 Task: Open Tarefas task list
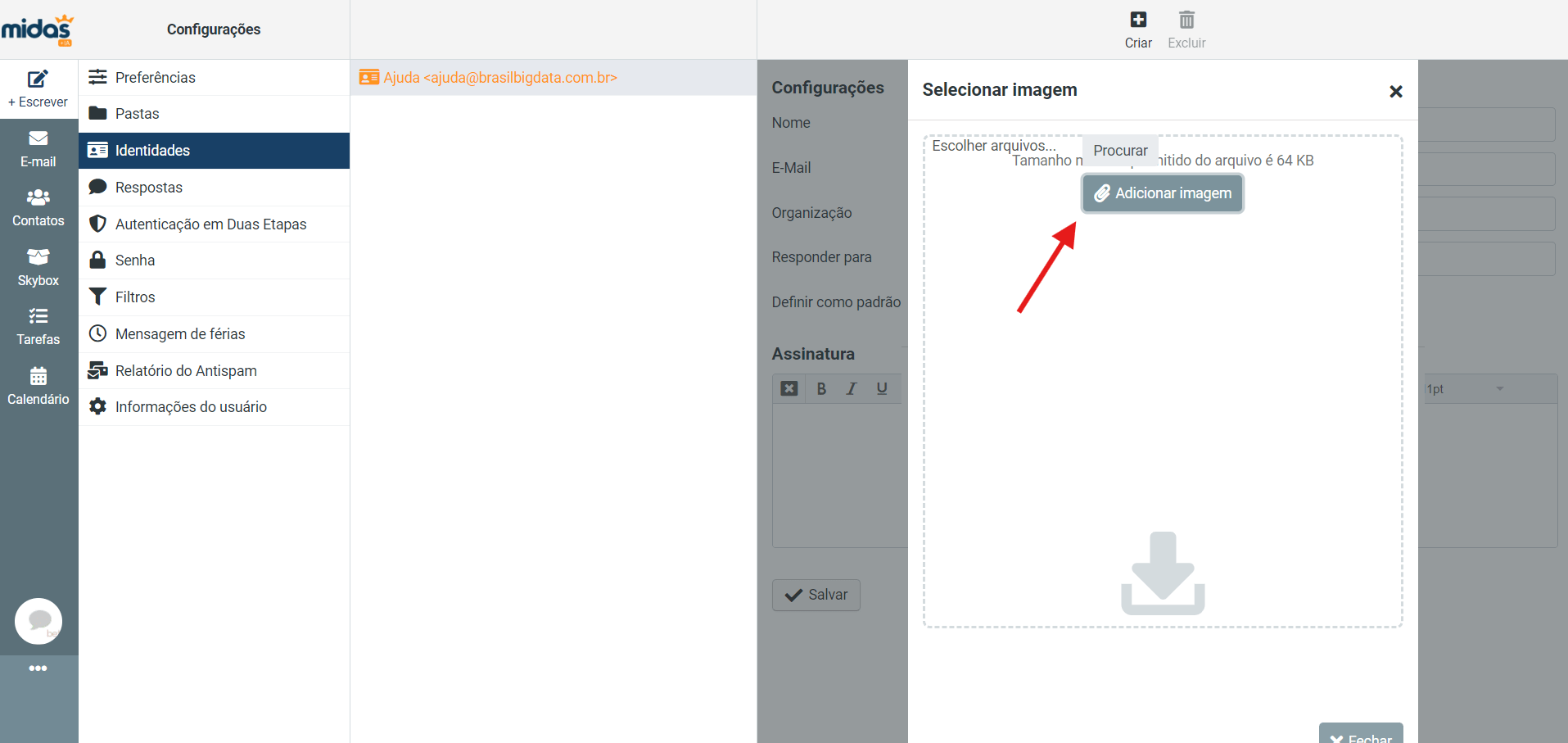(x=38, y=327)
